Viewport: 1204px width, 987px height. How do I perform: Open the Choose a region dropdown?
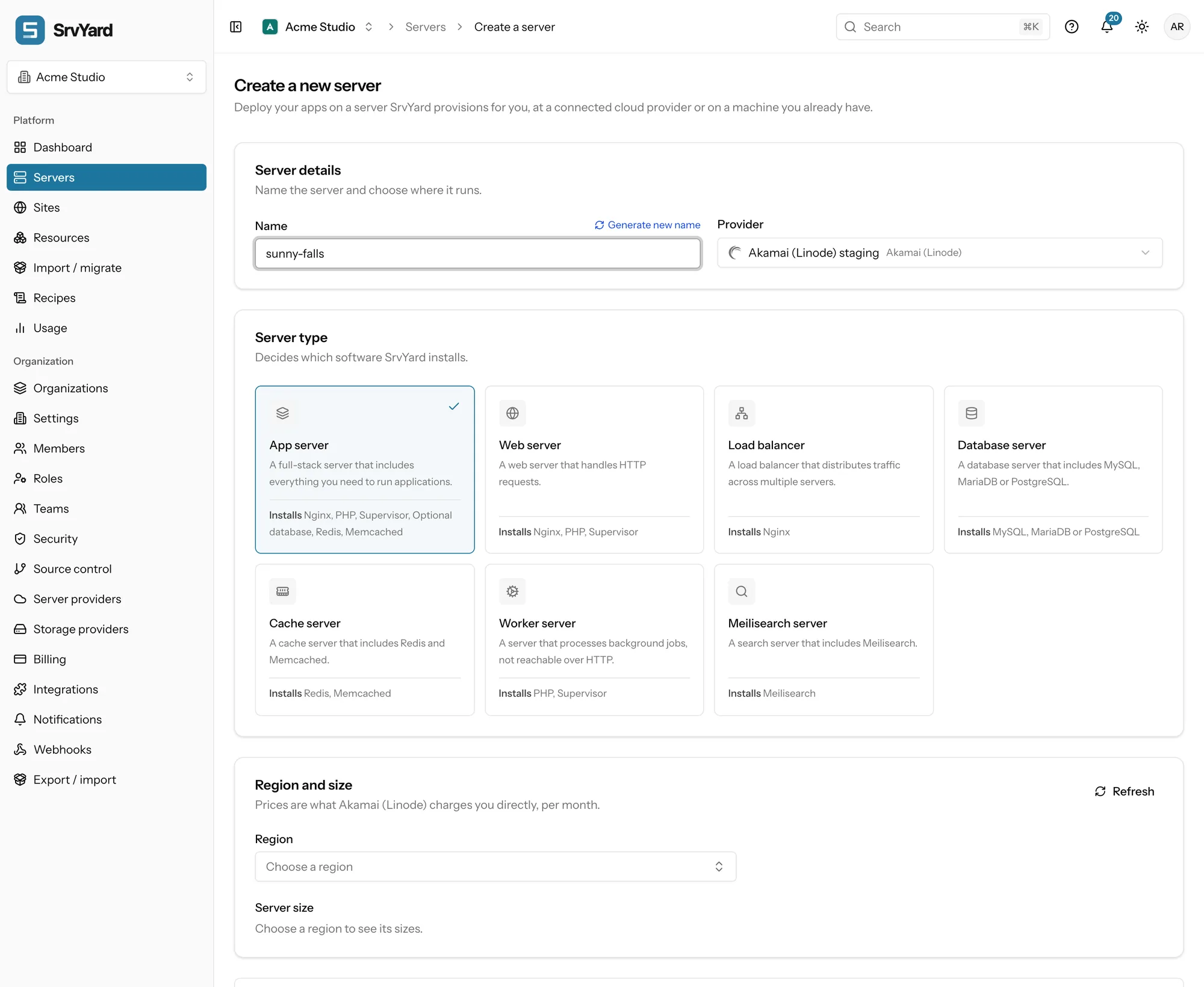click(x=495, y=867)
